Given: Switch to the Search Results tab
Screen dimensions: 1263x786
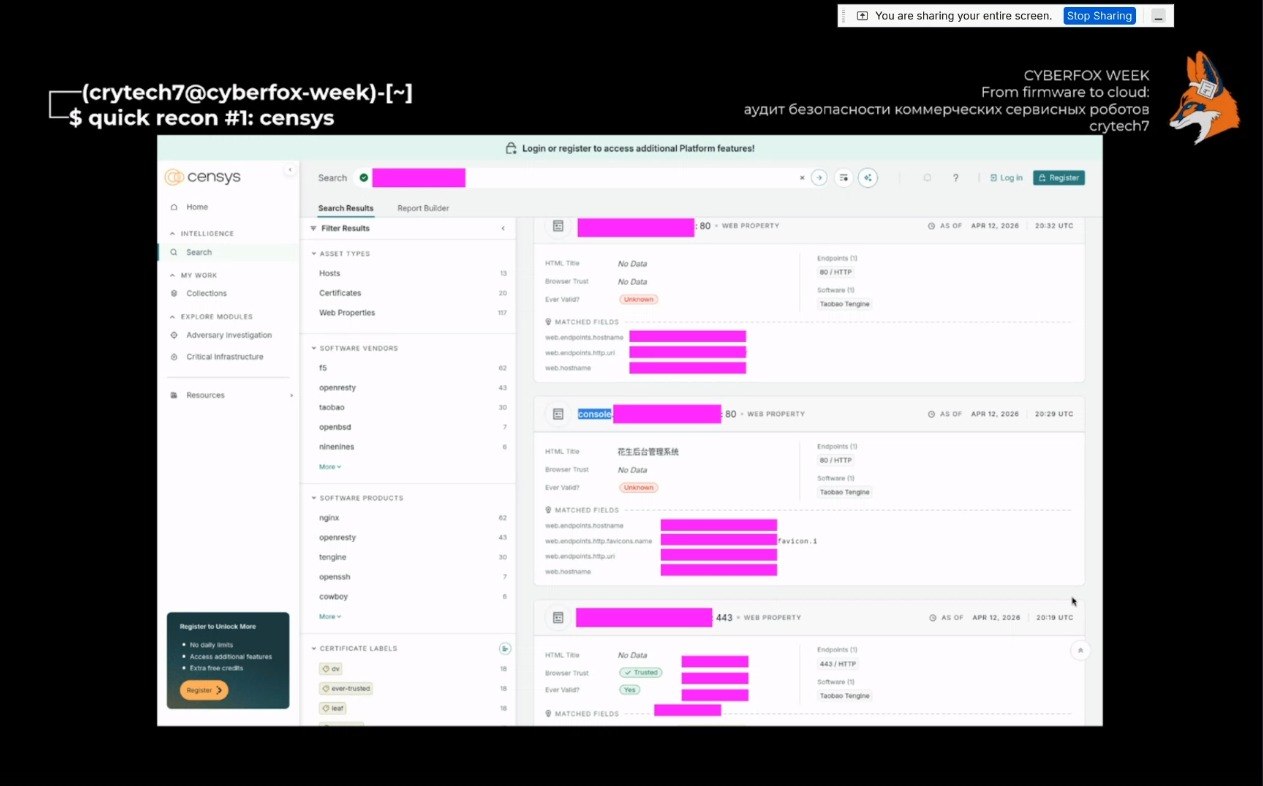Looking at the screenshot, I should click(346, 208).
